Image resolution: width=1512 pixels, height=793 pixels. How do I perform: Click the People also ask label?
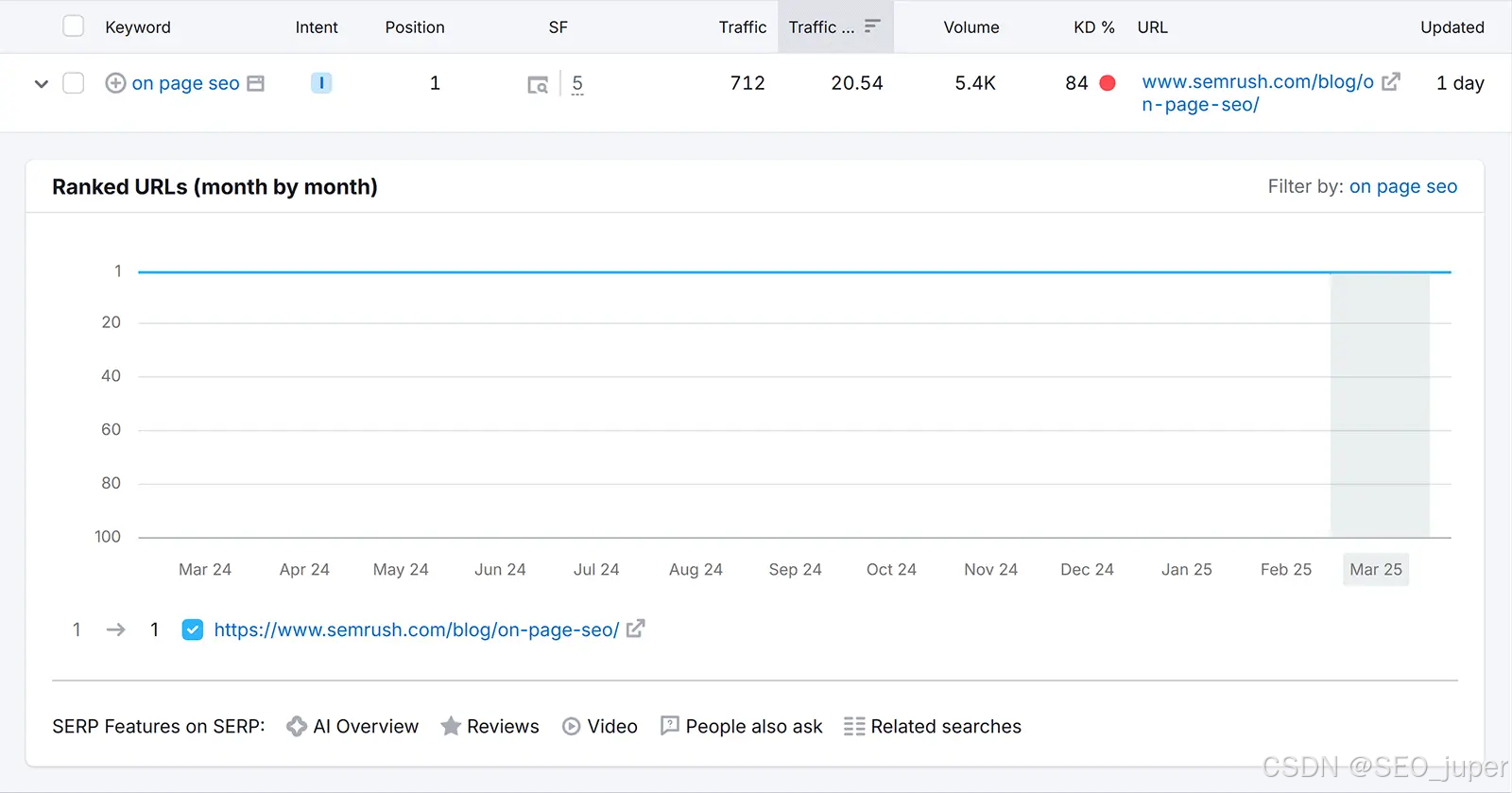tap(754, 726)
